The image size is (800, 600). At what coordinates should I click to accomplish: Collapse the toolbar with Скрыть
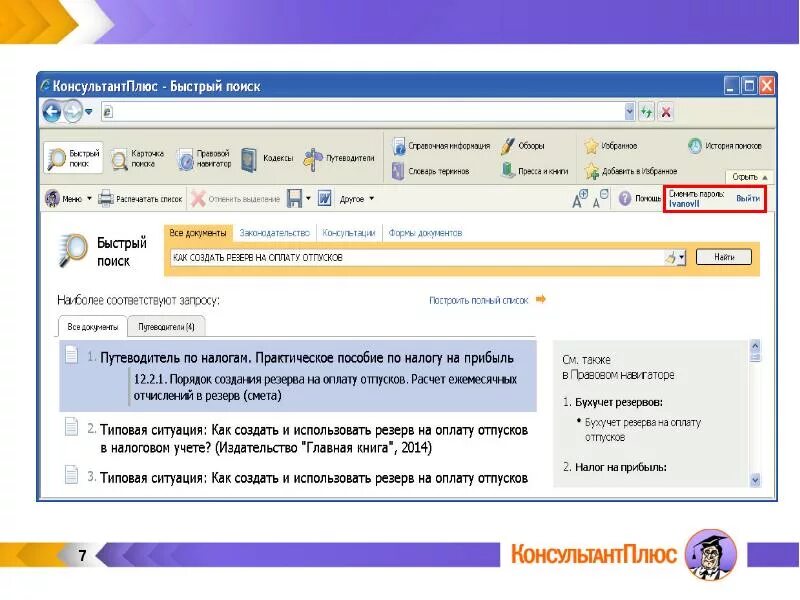pos(749,177)
